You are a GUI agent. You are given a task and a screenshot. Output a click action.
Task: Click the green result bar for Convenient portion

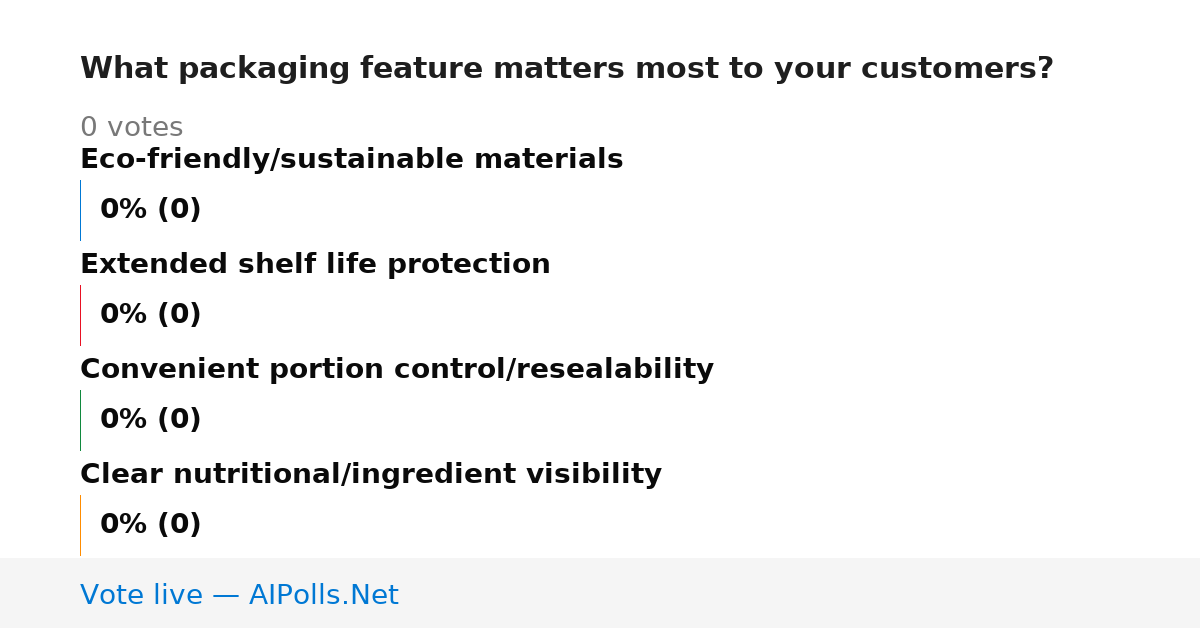point(80,420)
